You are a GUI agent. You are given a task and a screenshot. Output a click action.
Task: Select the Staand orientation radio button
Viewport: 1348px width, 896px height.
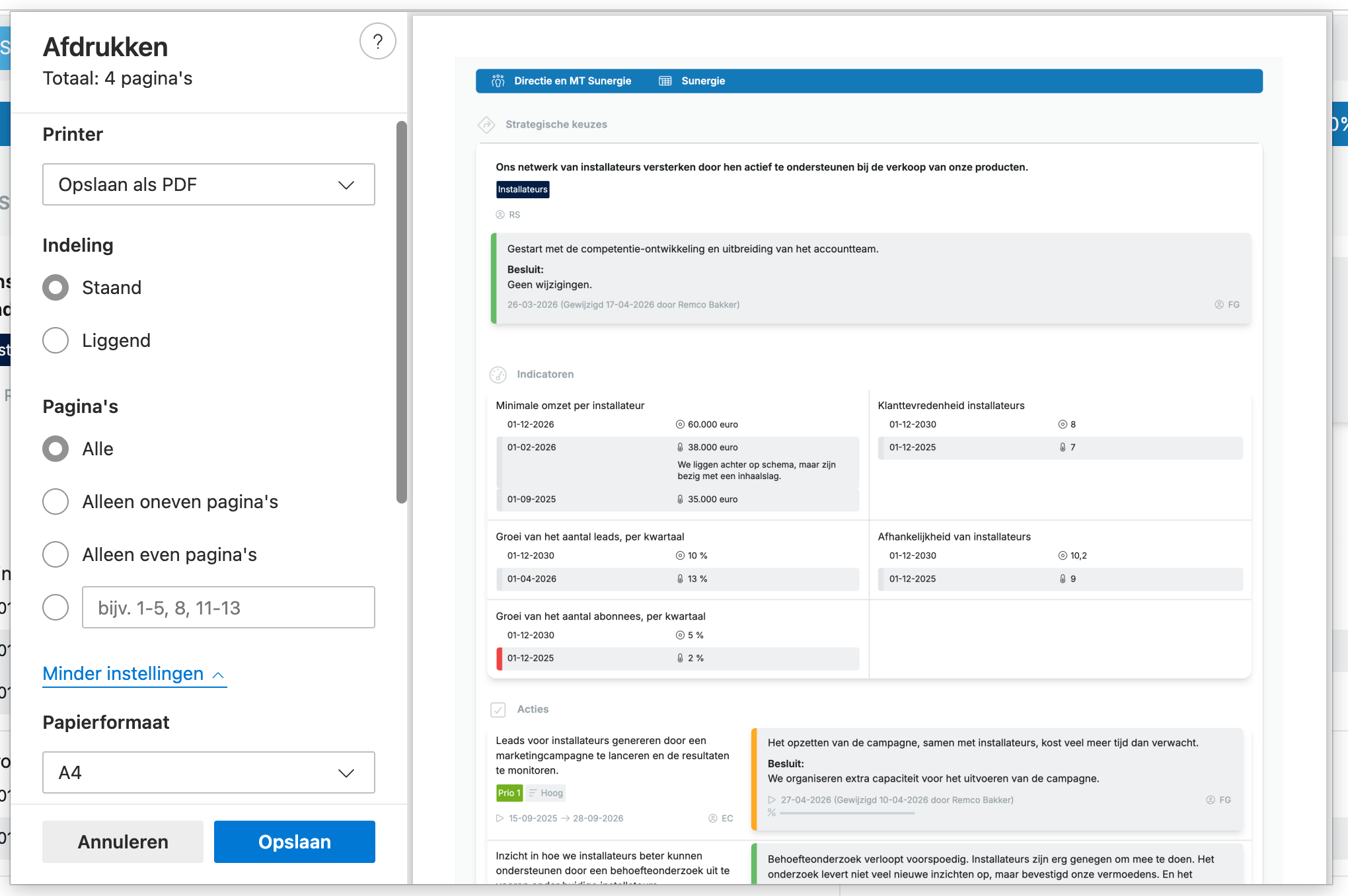click(56, 287)
